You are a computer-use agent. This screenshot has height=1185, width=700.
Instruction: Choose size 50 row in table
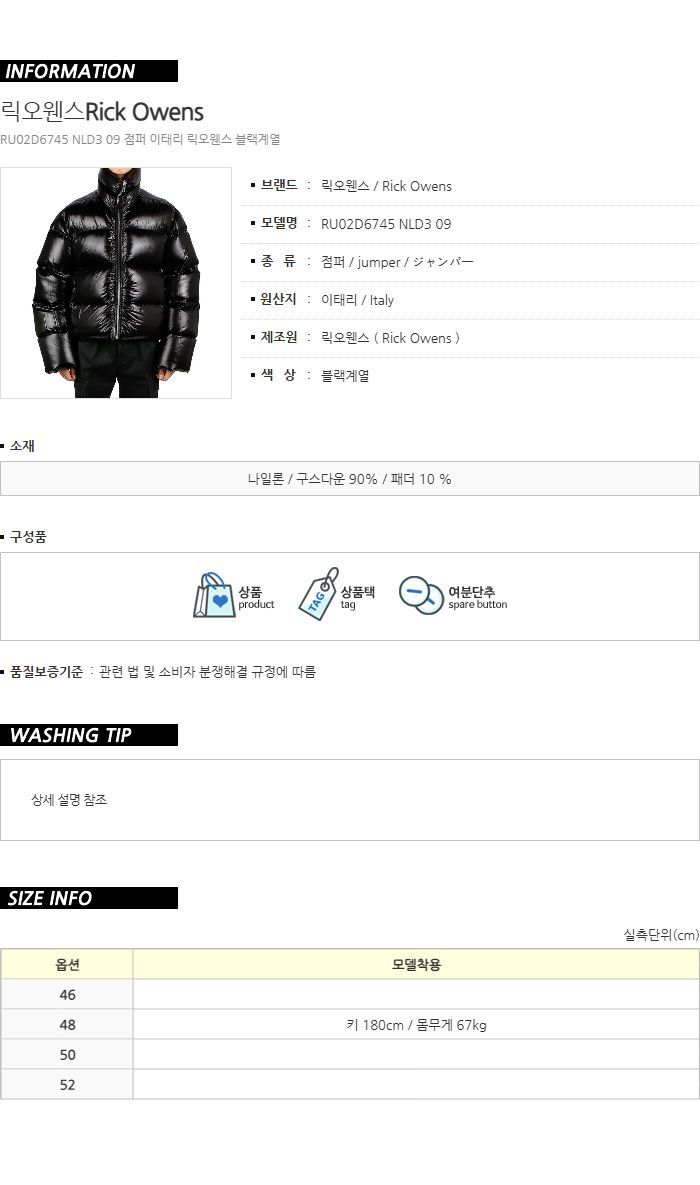(350, 1054)
